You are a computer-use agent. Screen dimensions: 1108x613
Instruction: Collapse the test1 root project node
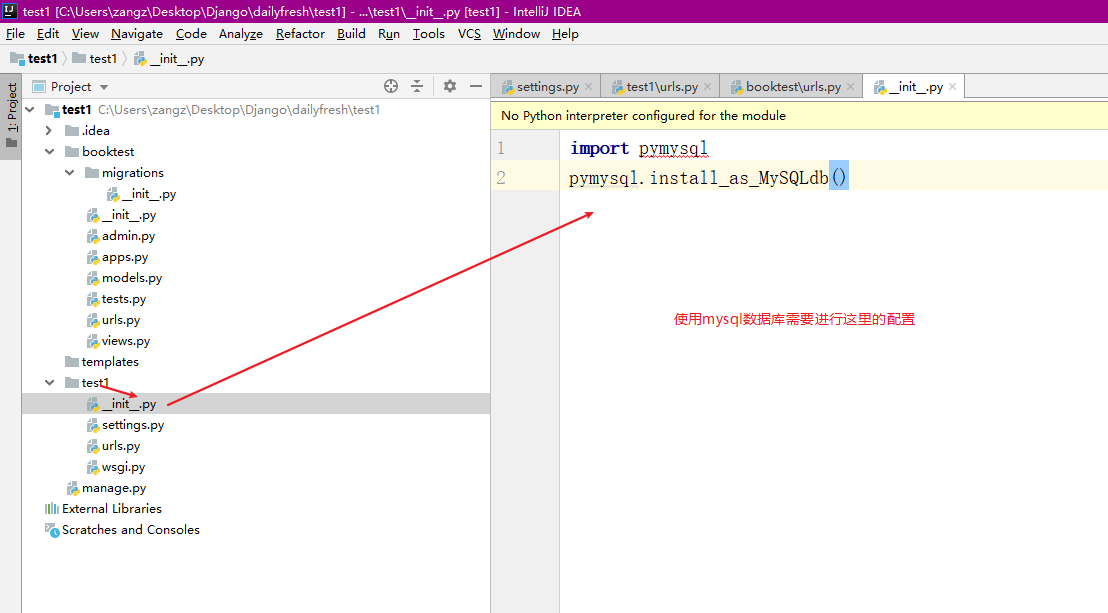click(x=30, y=110)
